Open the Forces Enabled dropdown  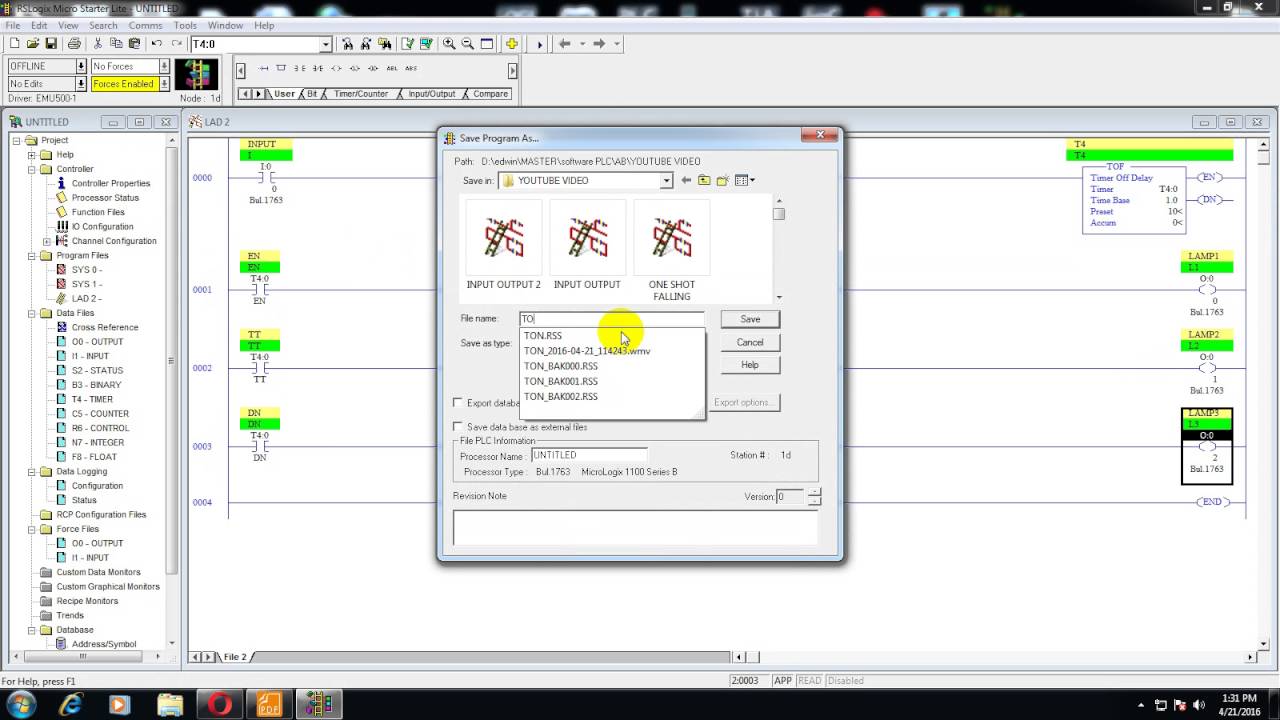click(x=164, y=84)
